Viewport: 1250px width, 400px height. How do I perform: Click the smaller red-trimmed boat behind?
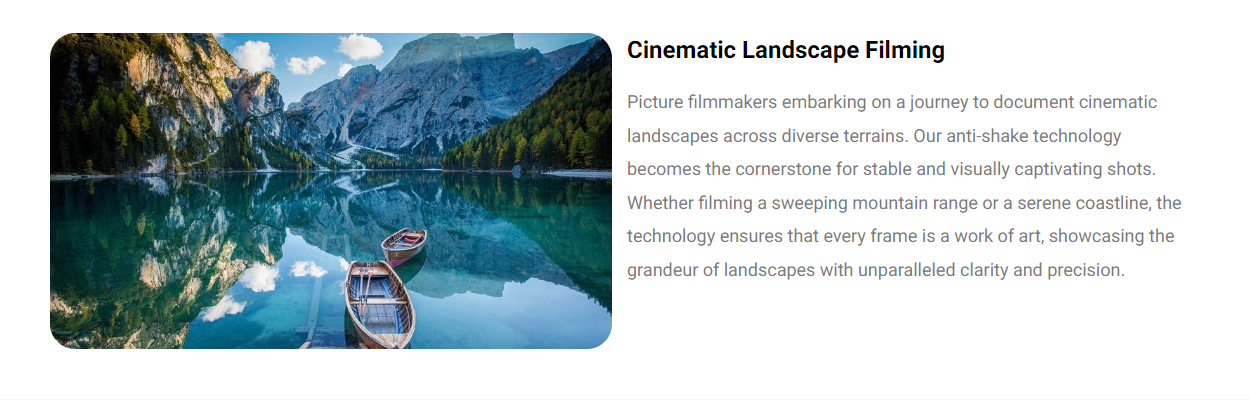click(x=404, y=243)
